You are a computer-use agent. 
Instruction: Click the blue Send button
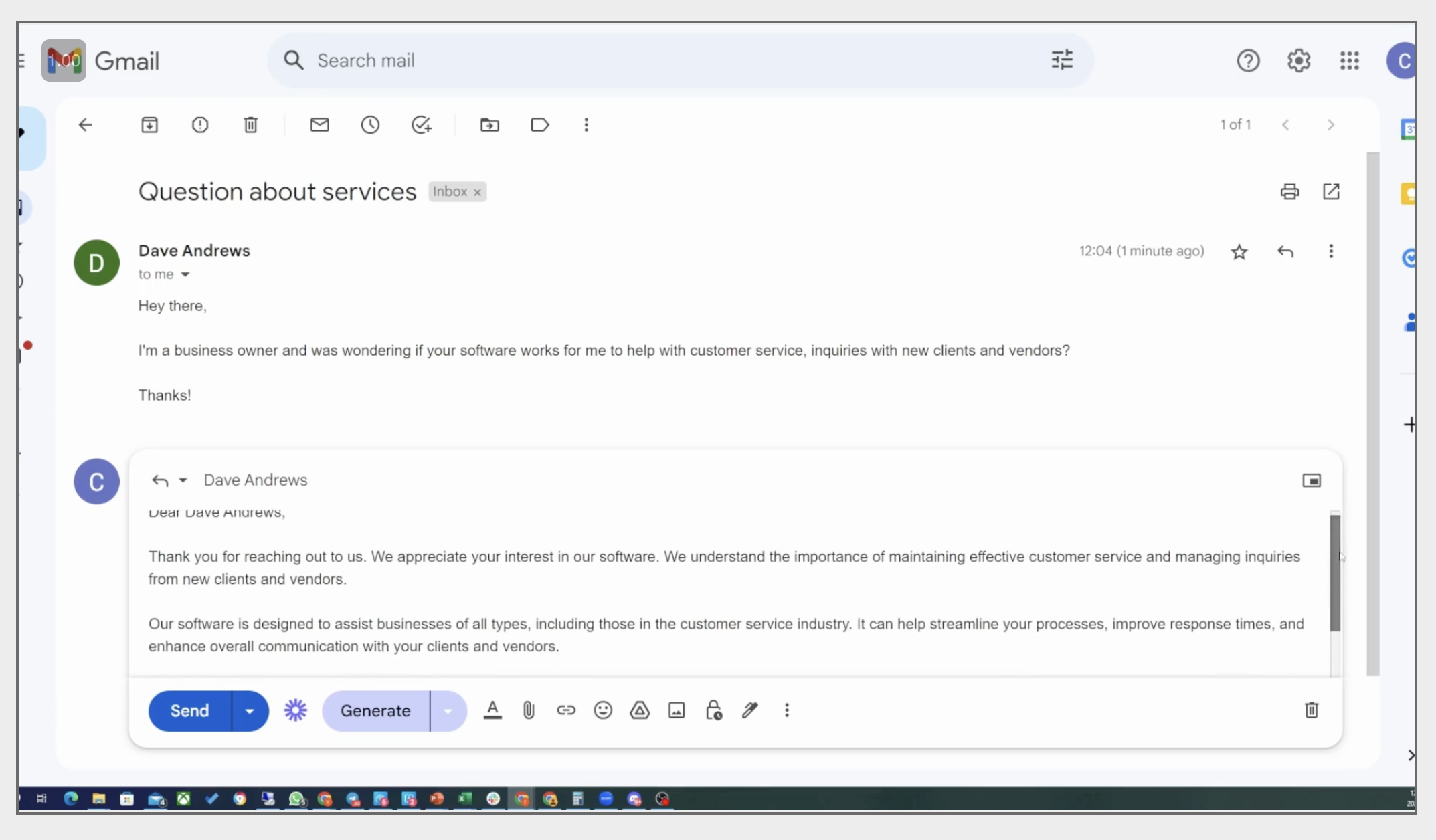[x=189, y=711]
